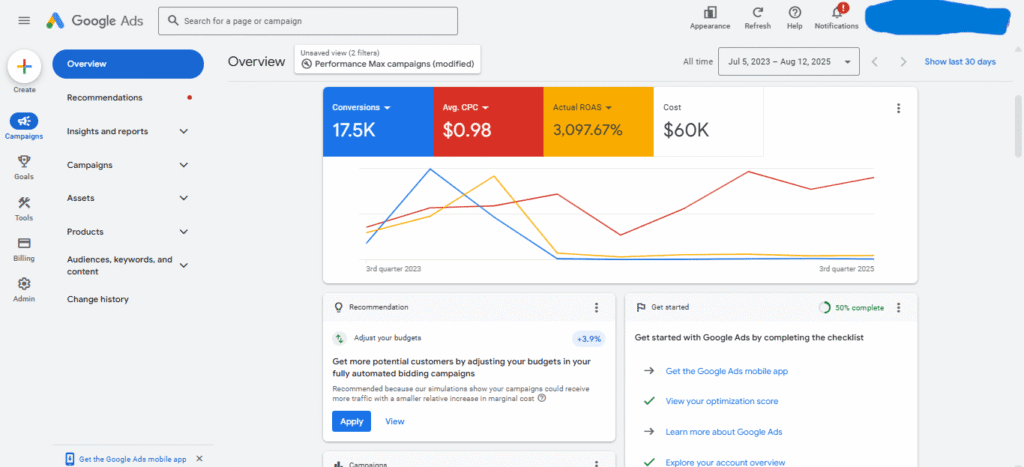Open the Recommendations menu item

(x=105, y=98)
